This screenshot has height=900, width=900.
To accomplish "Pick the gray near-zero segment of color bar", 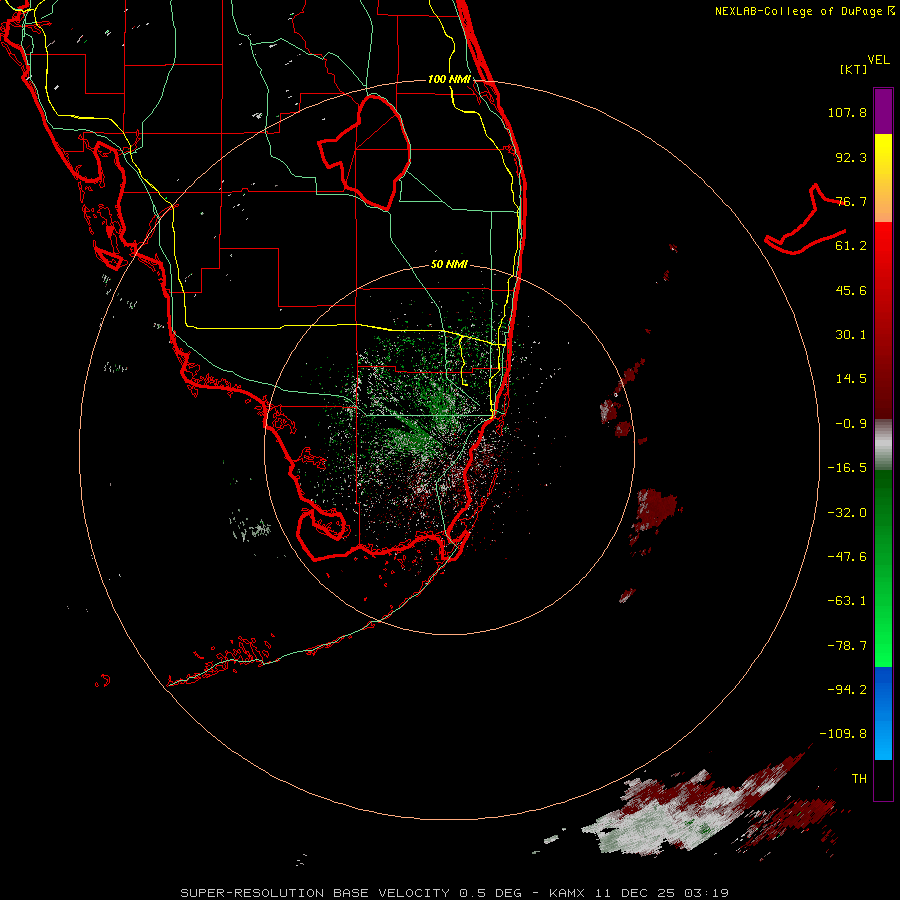I will pyautogui.click(x=883, y=444).
